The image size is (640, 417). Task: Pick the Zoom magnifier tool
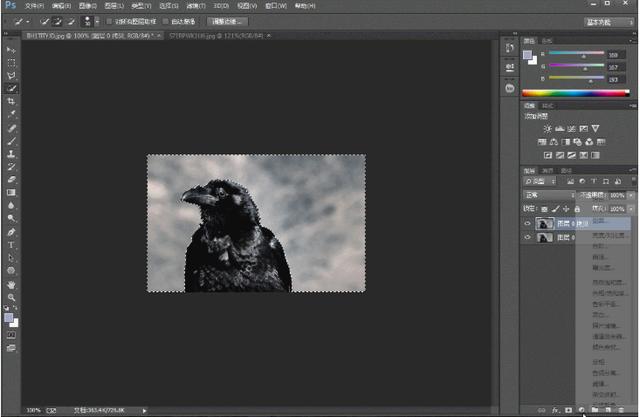coord(11,296)
